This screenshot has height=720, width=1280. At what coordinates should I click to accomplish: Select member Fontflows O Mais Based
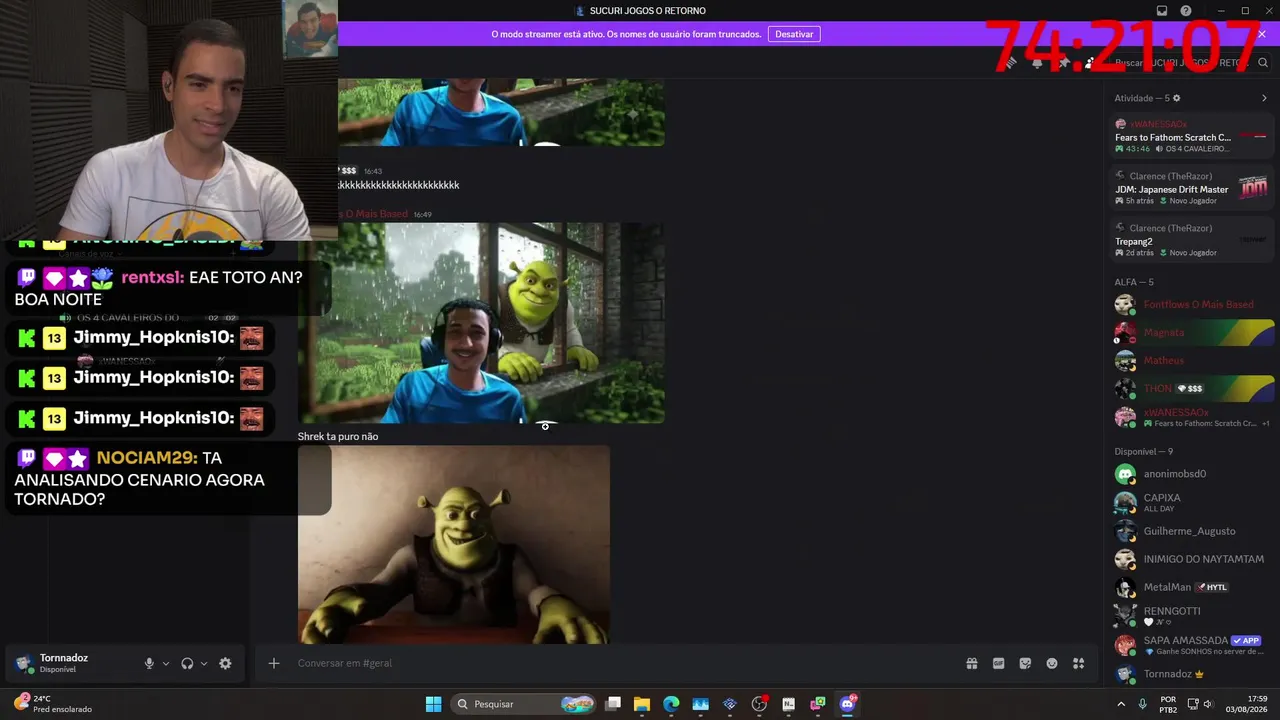pos(1194,304)
